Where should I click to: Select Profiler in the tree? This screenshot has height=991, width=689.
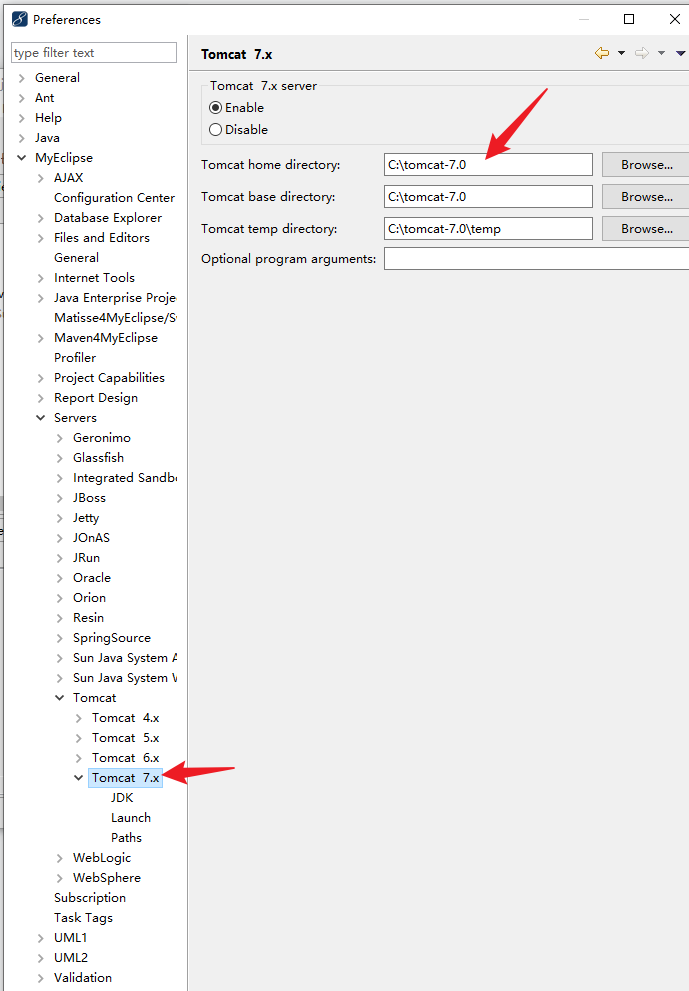pos(75,358)
